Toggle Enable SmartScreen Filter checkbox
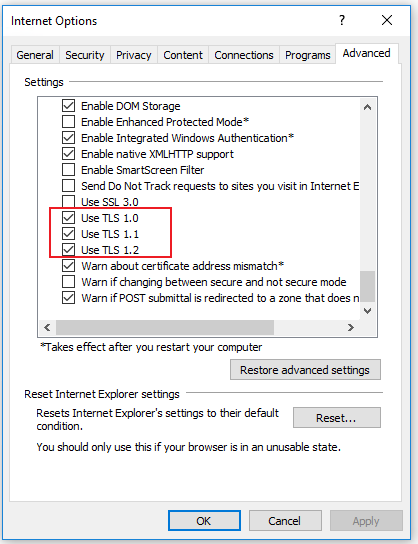This screenshot has width=418, height=544. [68, 170]
